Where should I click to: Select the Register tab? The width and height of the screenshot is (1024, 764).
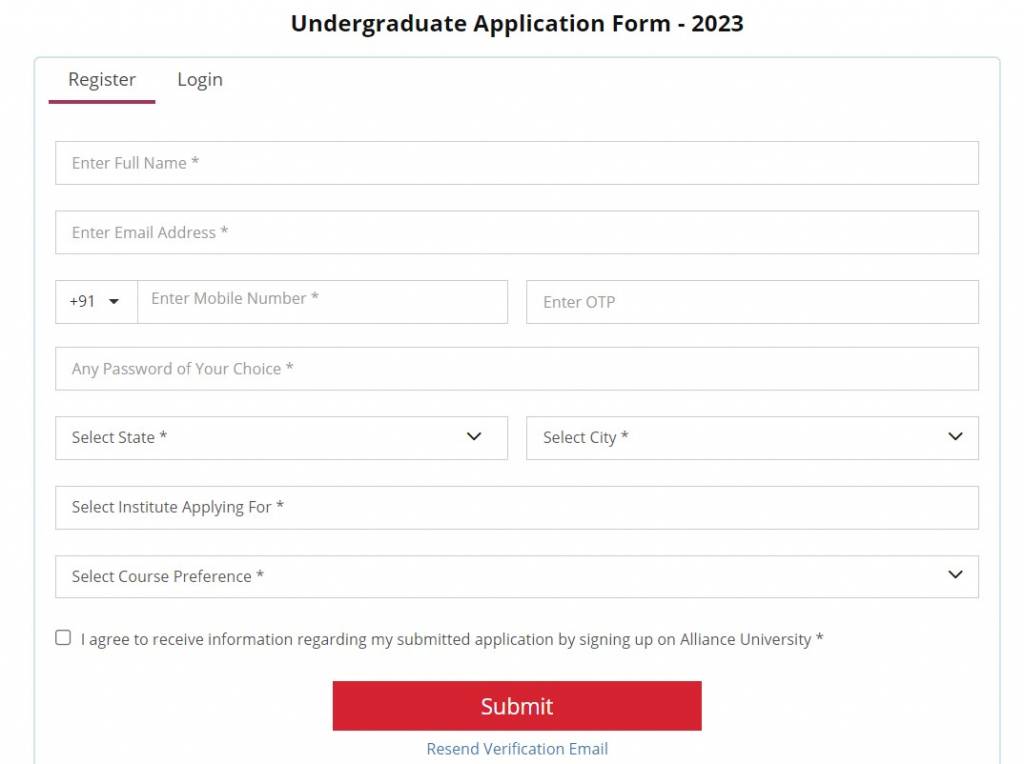point(101,79)
